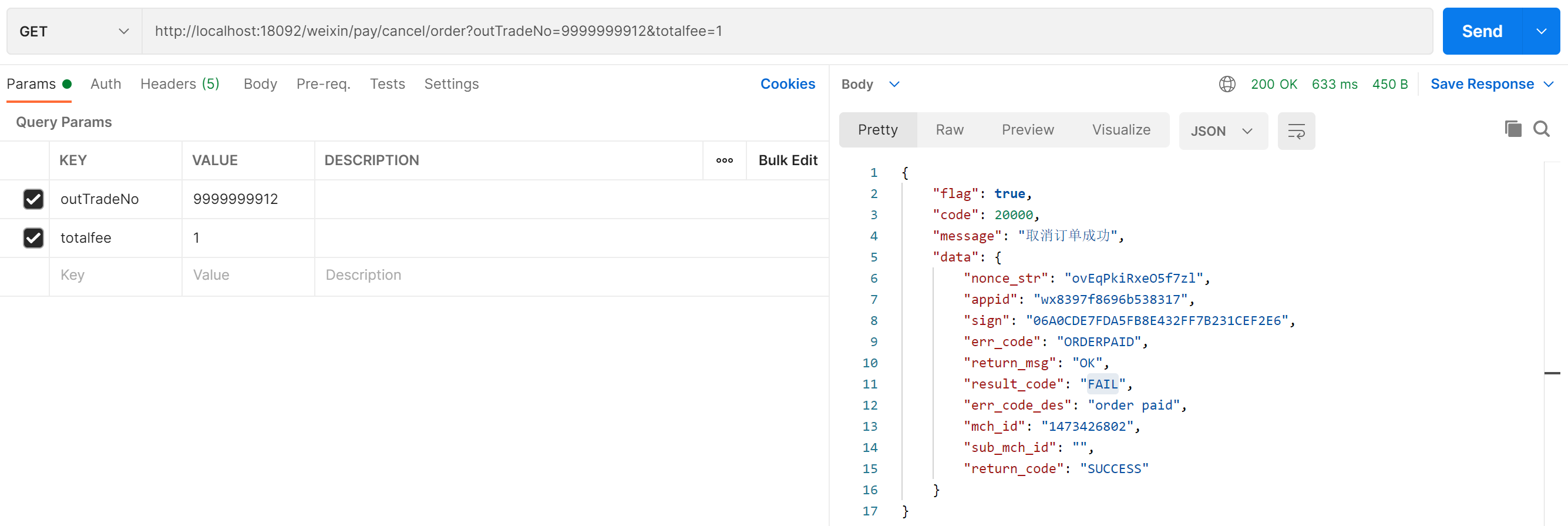Expand Save Response chevron menu
Viewport: 1568px width, 526px height.
pyautogui.click(x=1549, y=84)
